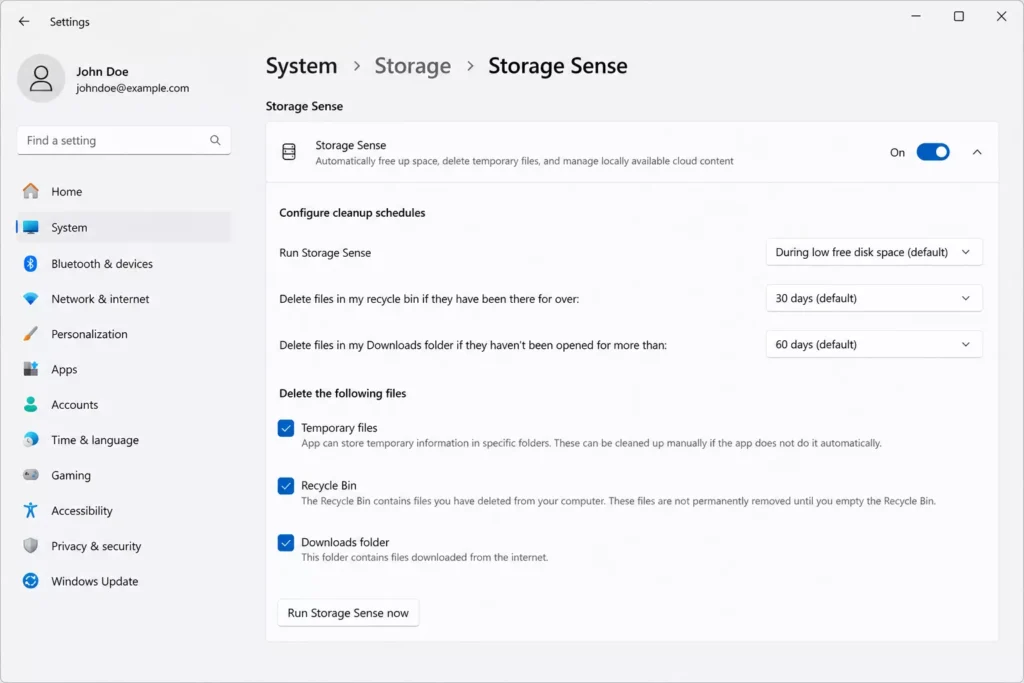Click the Accessibility figure icon
Screen dimensions: 1024x683
point(31,510)
